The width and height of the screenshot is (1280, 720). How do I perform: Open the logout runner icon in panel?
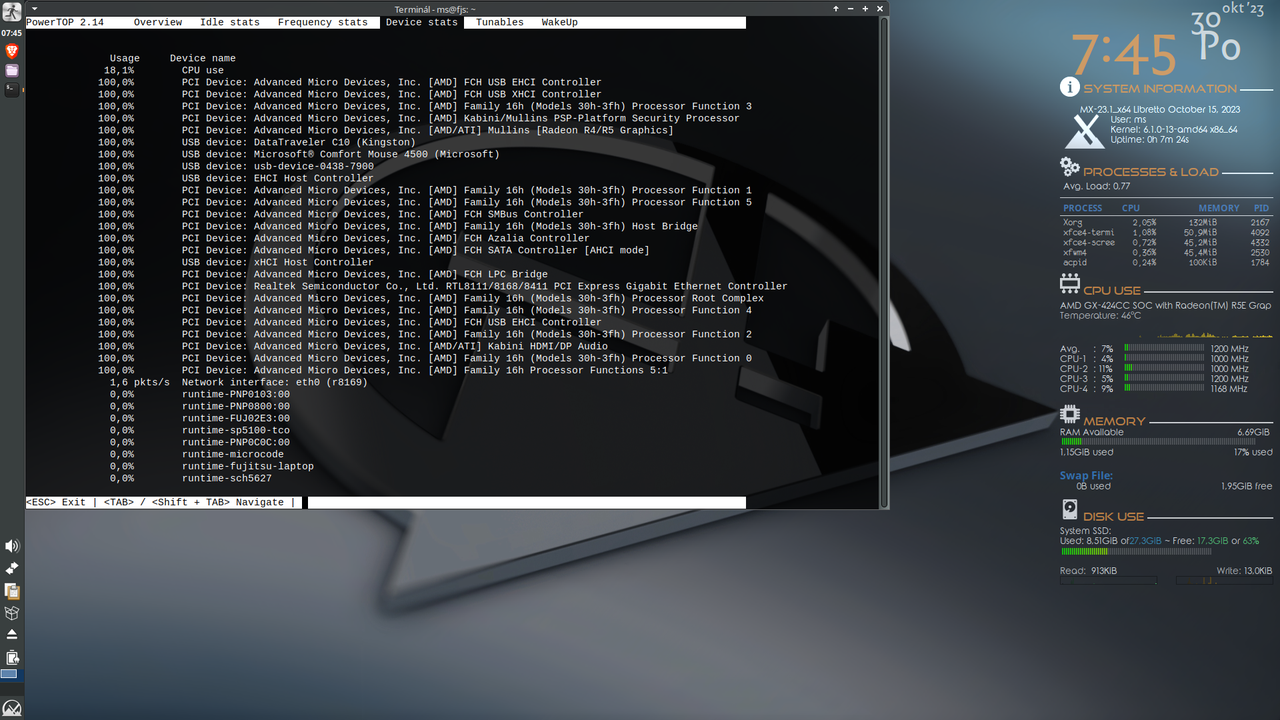[12, 12]
